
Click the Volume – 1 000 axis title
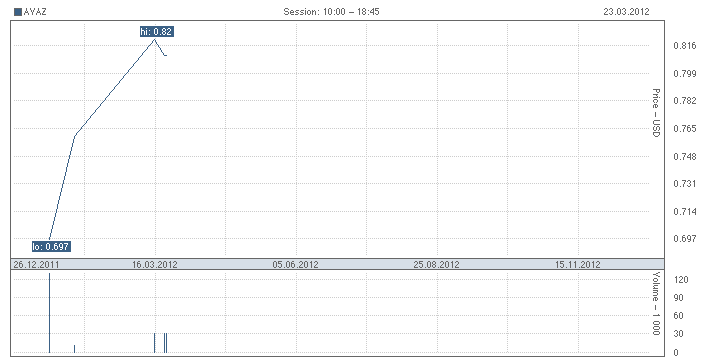tap(656, 303)
